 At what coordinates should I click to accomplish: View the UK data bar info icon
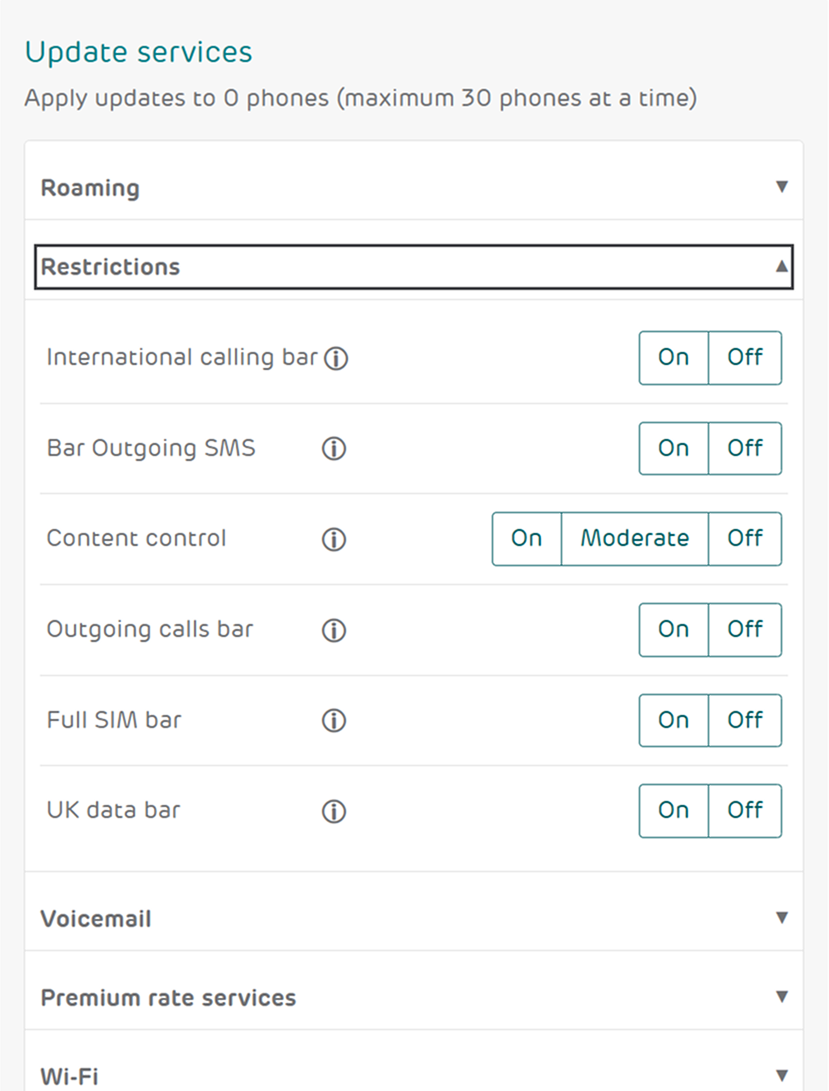[333, 811]
